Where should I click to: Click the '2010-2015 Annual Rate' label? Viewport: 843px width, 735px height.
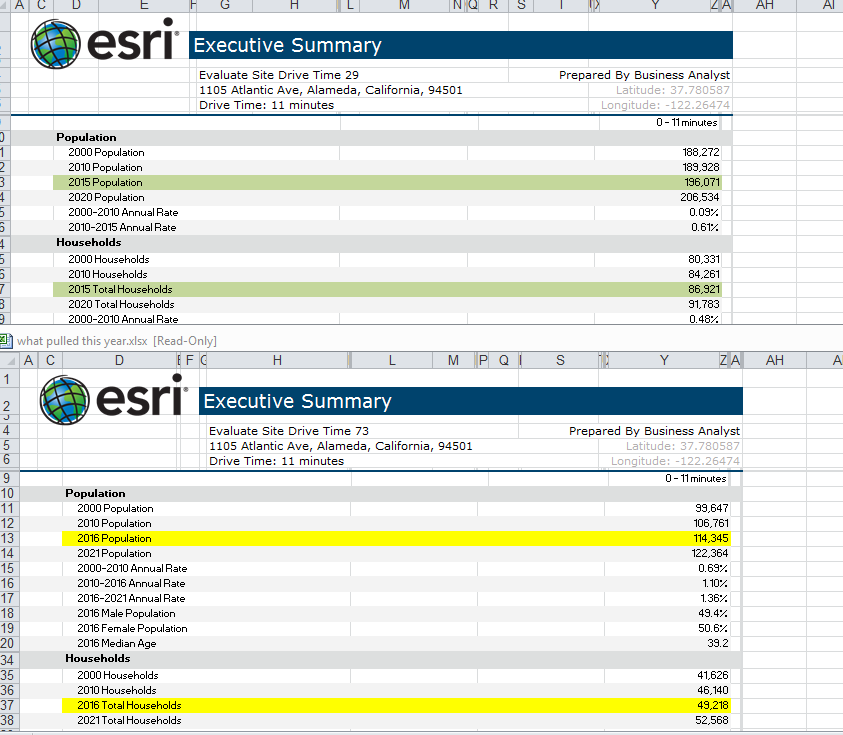pyautogui.click(x=122, y=227)
